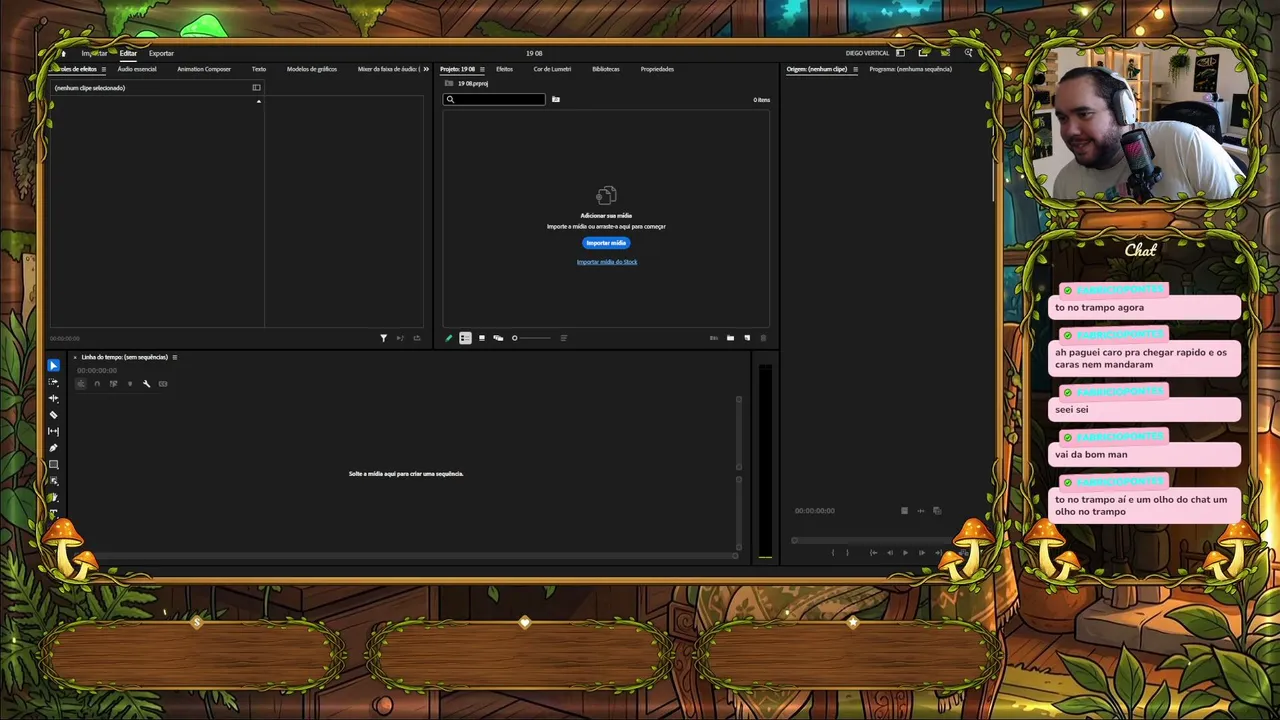Click the thumbnail zoom slider in Project panel

pyautogui.click(x=530, y=338)
